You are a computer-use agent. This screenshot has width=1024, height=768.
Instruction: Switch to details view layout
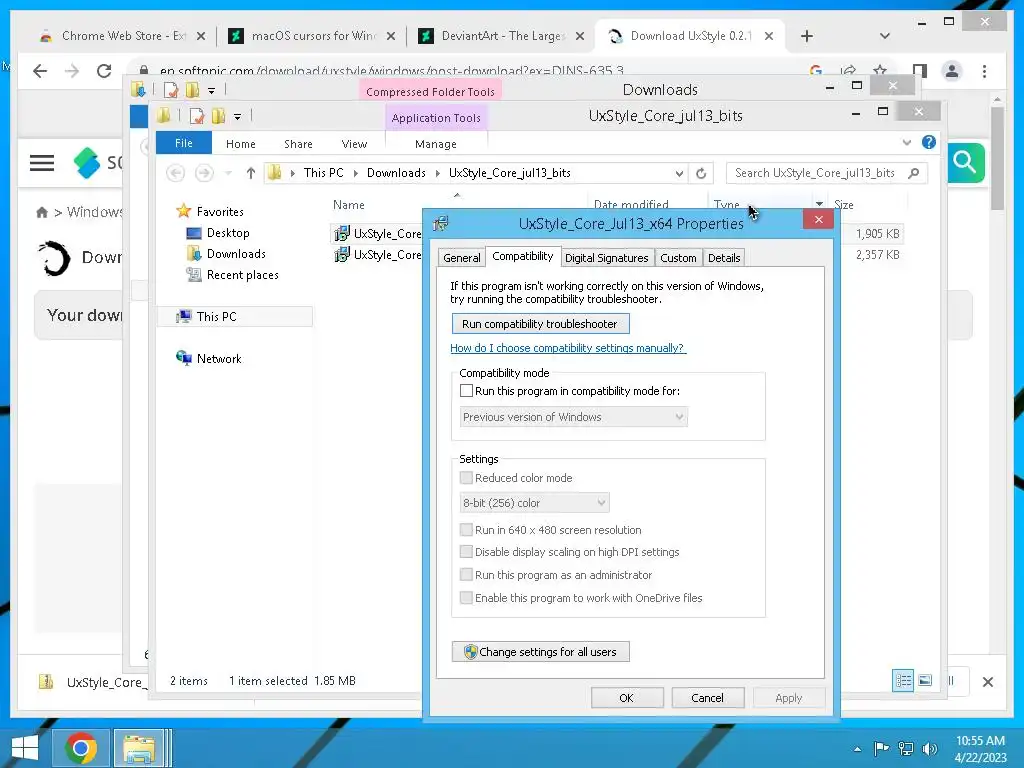click(903, 680)
